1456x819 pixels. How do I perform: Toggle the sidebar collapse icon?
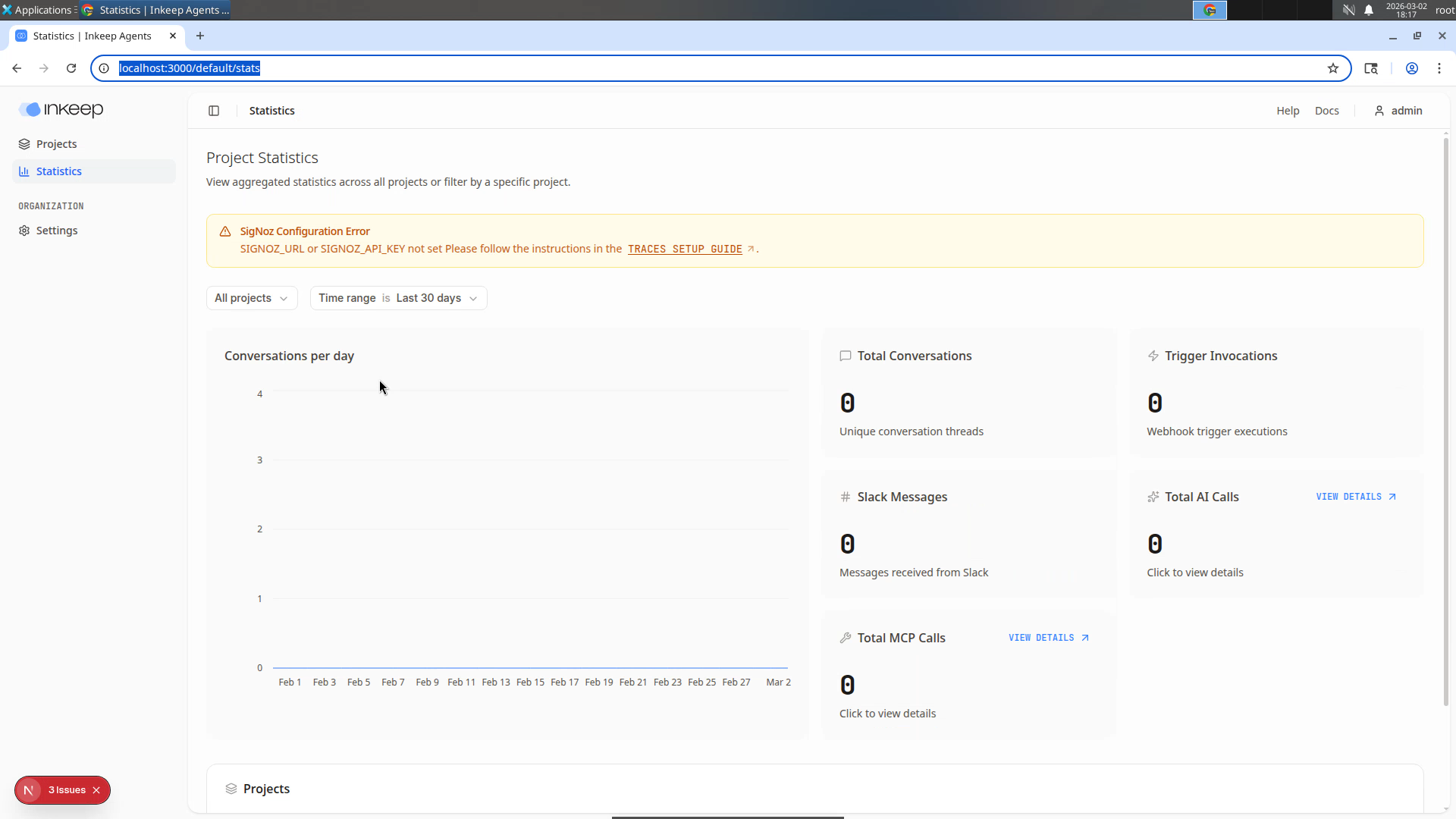(214, 111)
